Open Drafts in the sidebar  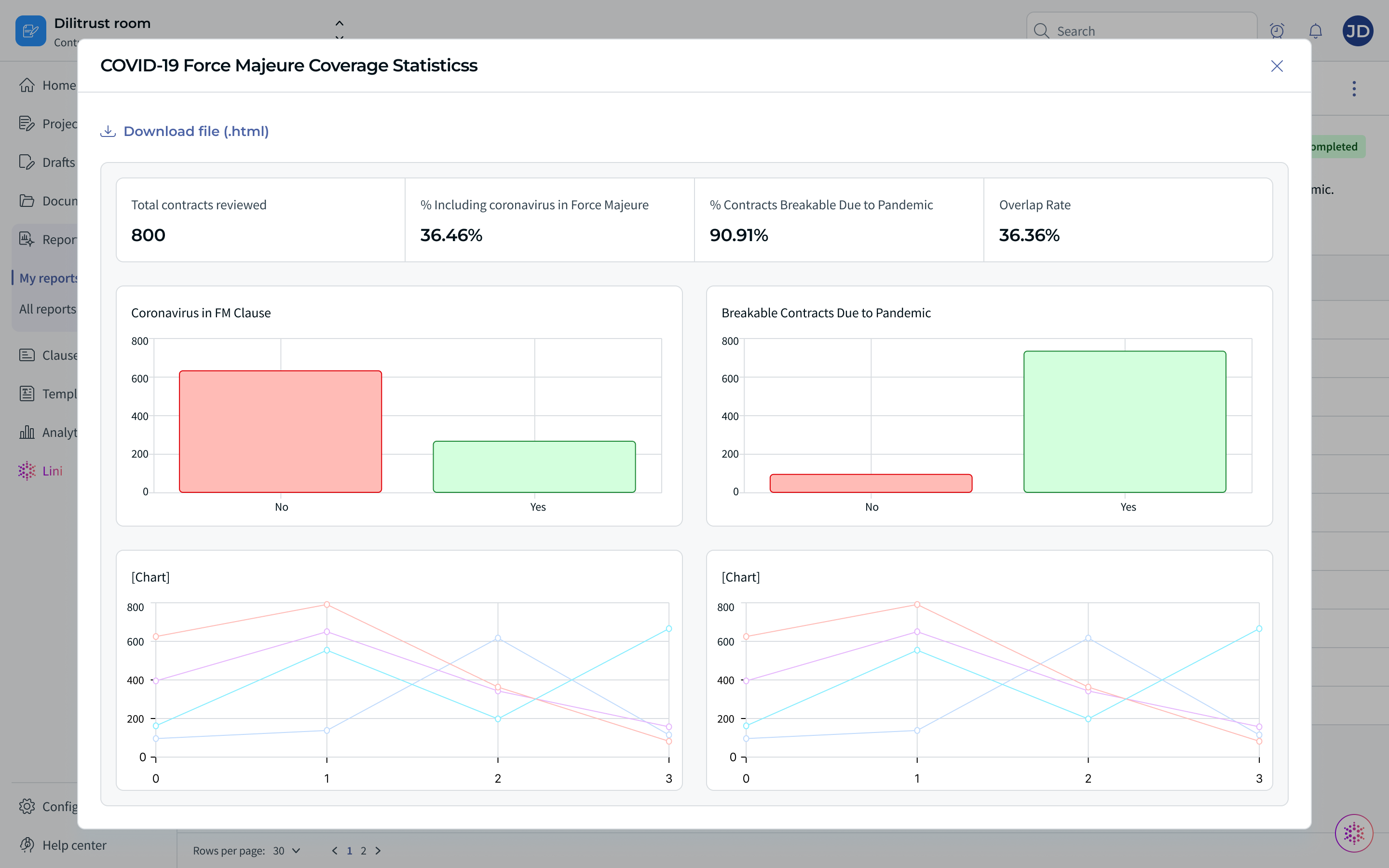[x=47, y=163]
